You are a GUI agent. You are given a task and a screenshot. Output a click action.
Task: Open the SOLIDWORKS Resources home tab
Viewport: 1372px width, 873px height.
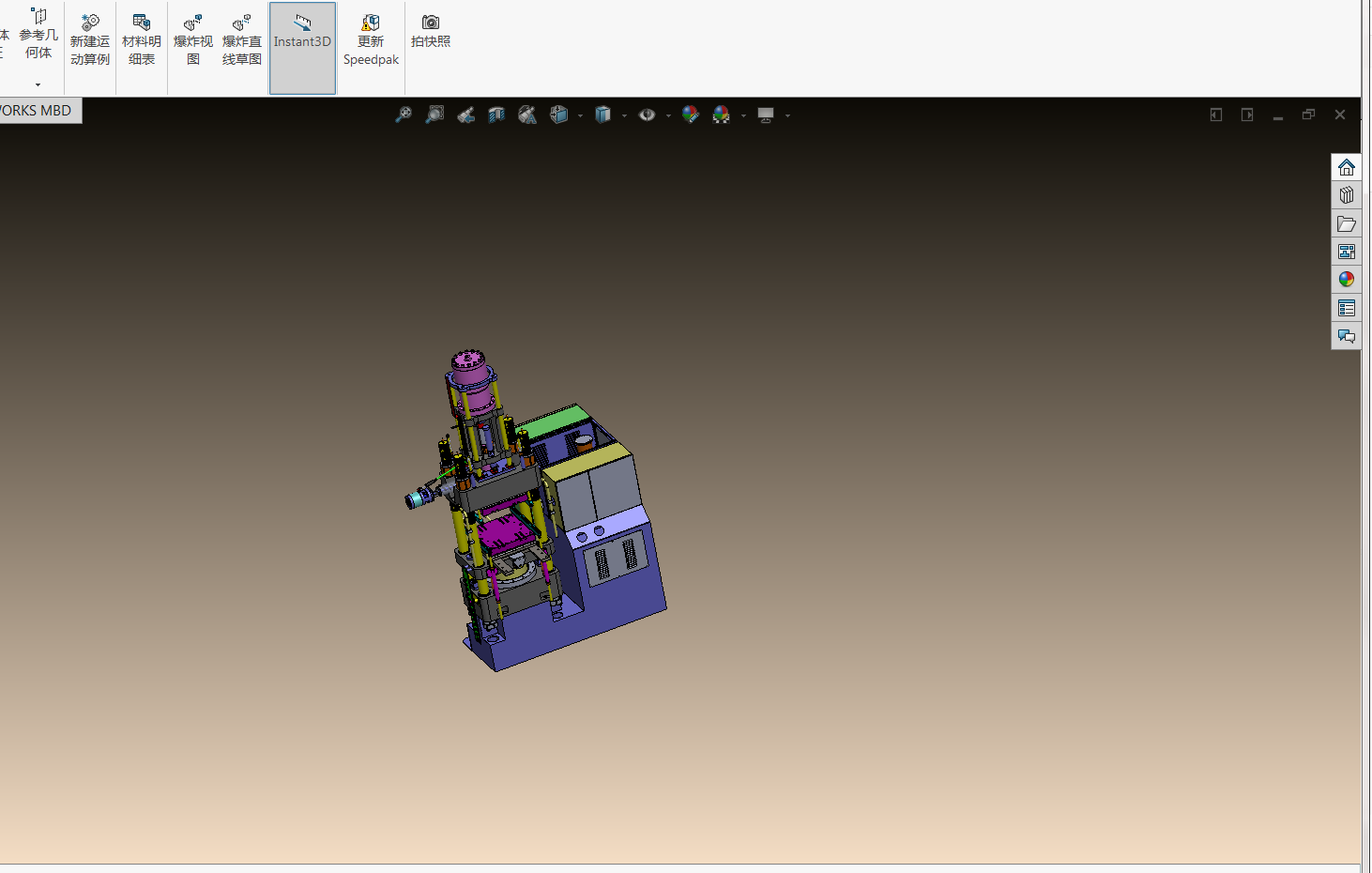point(1347,167)
